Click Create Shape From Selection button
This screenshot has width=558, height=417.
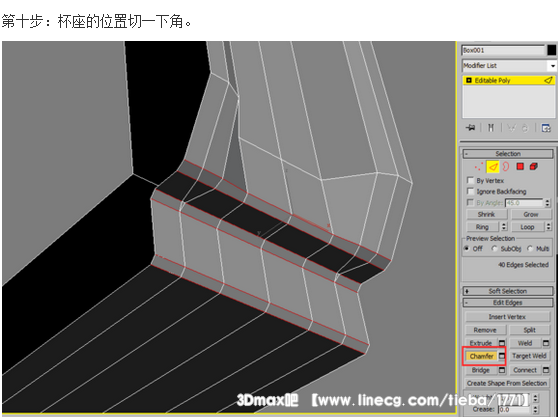(x=507, y=383)
